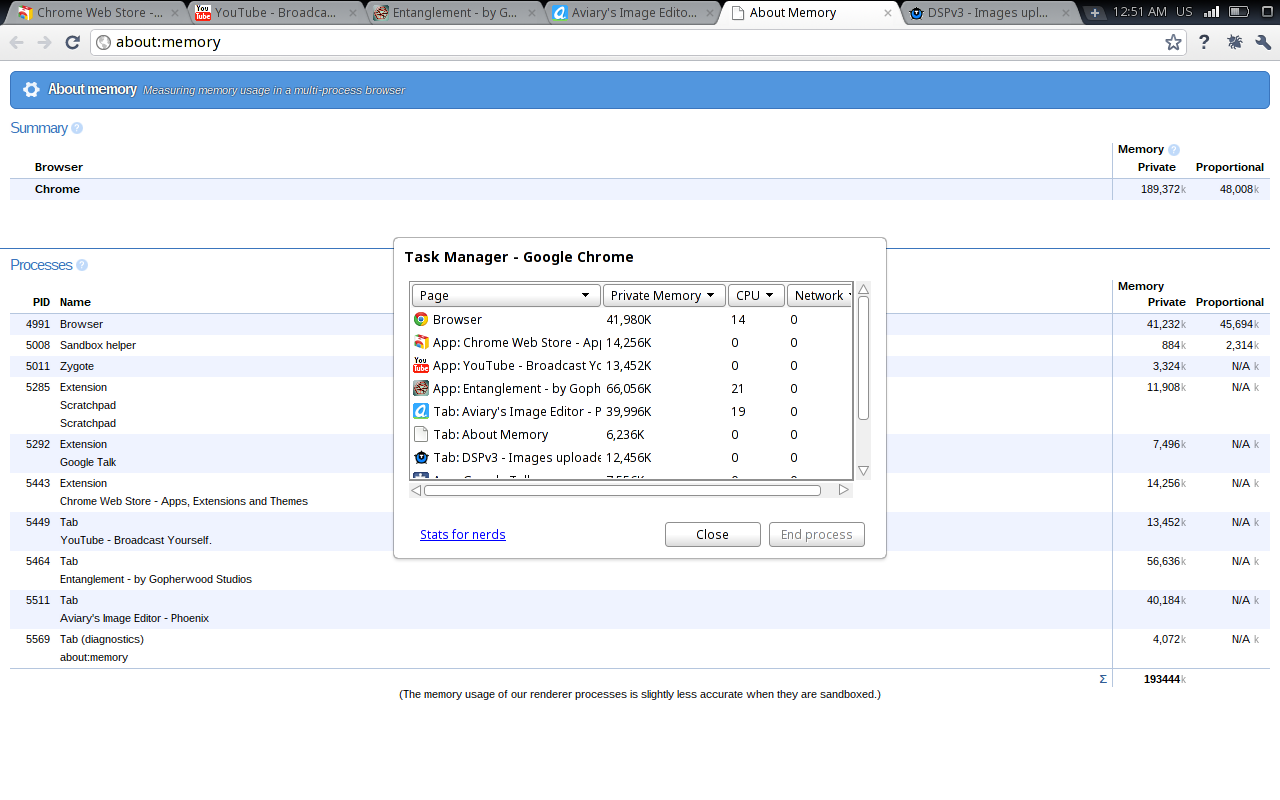Click the about:memory address bar field

pos(638,42)
